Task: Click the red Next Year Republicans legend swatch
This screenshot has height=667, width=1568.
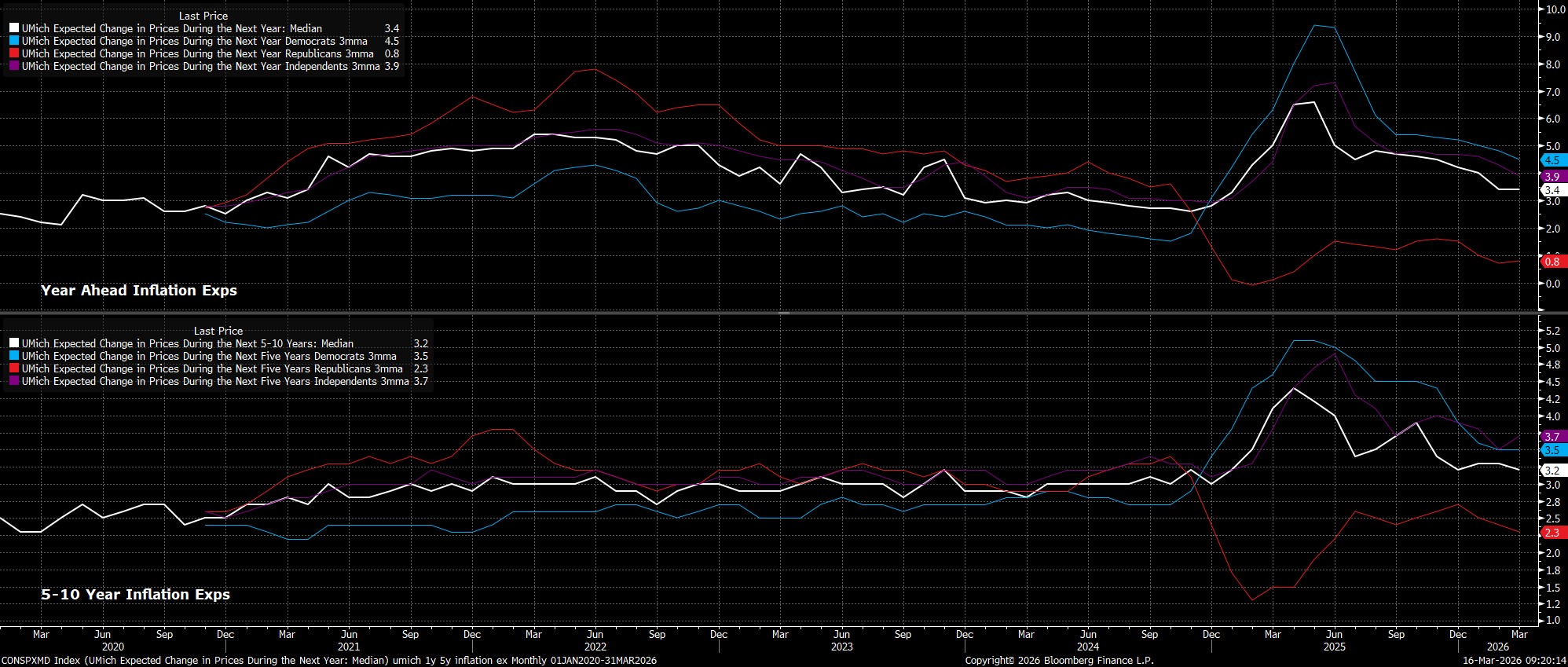Action: (x=14, y=54)
